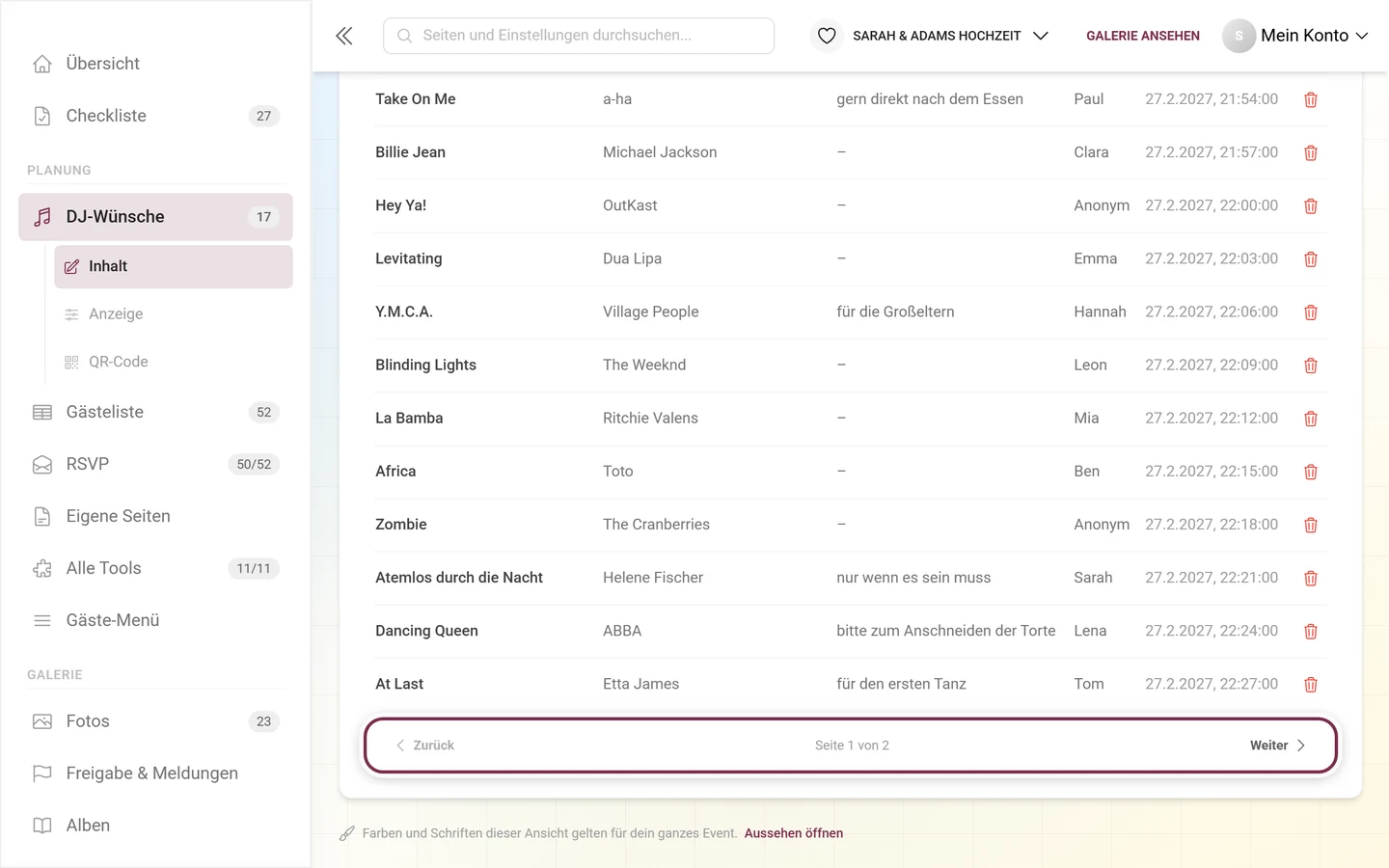Screen dimensions: 1389x868
Task: Open Alben in the sidebar
Action: click(x=155, y=826)
